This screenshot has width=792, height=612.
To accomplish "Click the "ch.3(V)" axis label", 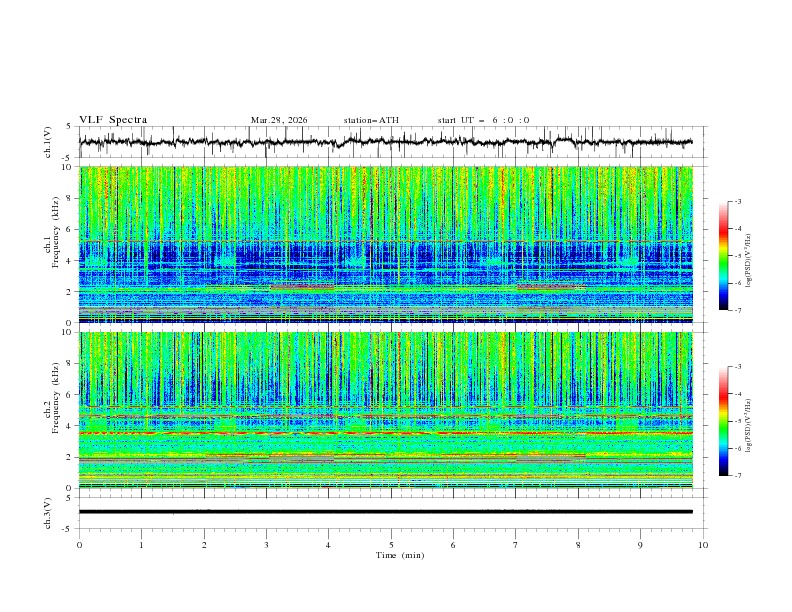I will [x=48, y=513].
